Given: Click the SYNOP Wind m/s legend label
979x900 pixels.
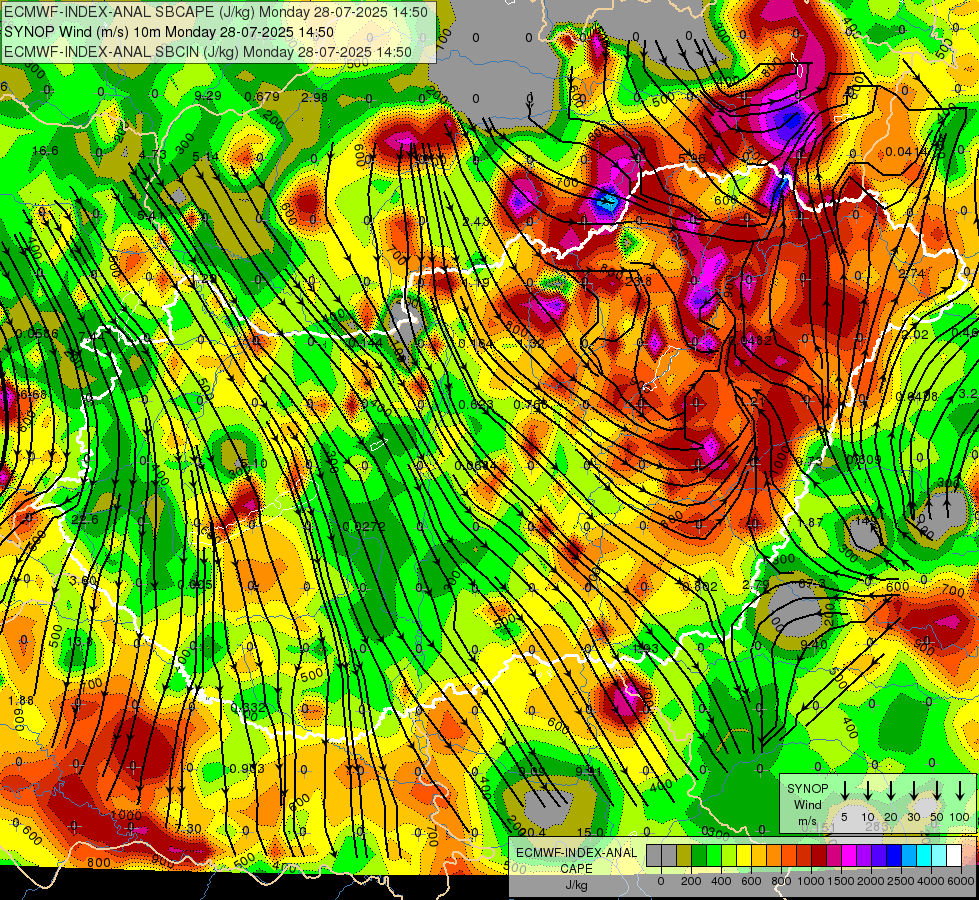Looking at the screenshot, I should (x=807, y=804).
